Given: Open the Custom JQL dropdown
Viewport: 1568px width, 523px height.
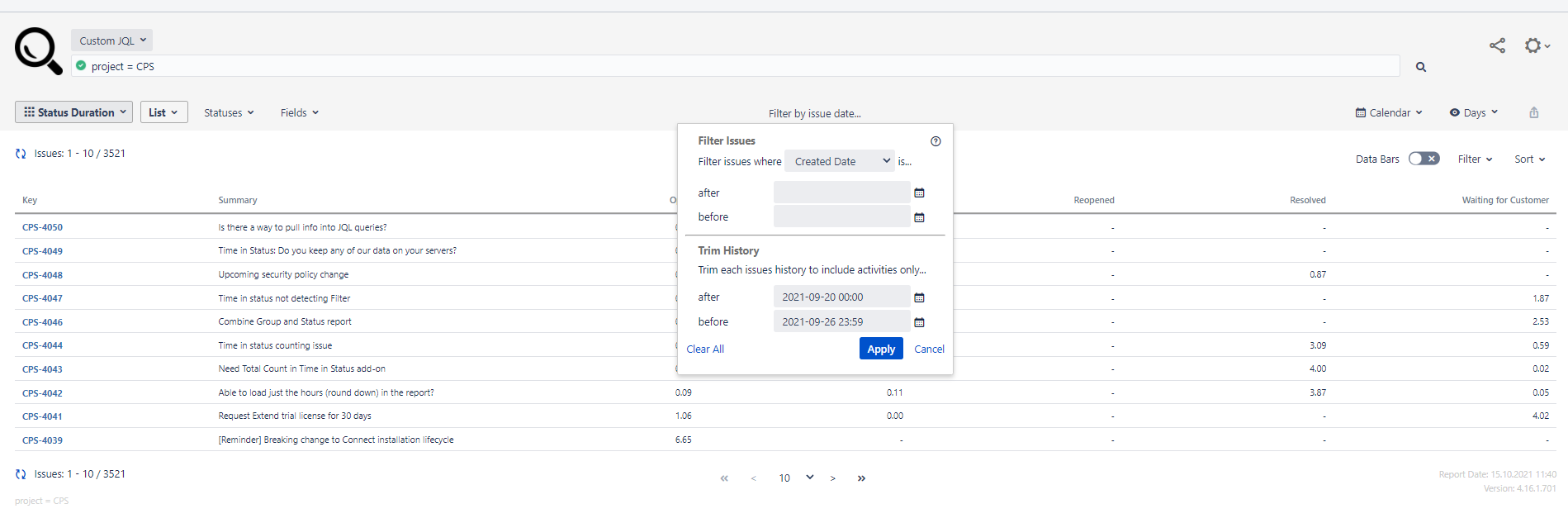Looking at the screenshot, I should [x=112, y=40].
